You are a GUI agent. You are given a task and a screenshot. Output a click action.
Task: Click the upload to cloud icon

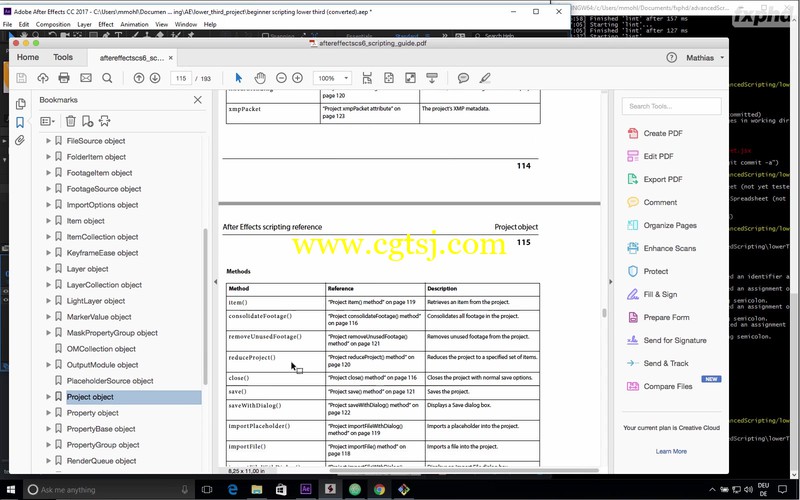(x=43, y=78)
